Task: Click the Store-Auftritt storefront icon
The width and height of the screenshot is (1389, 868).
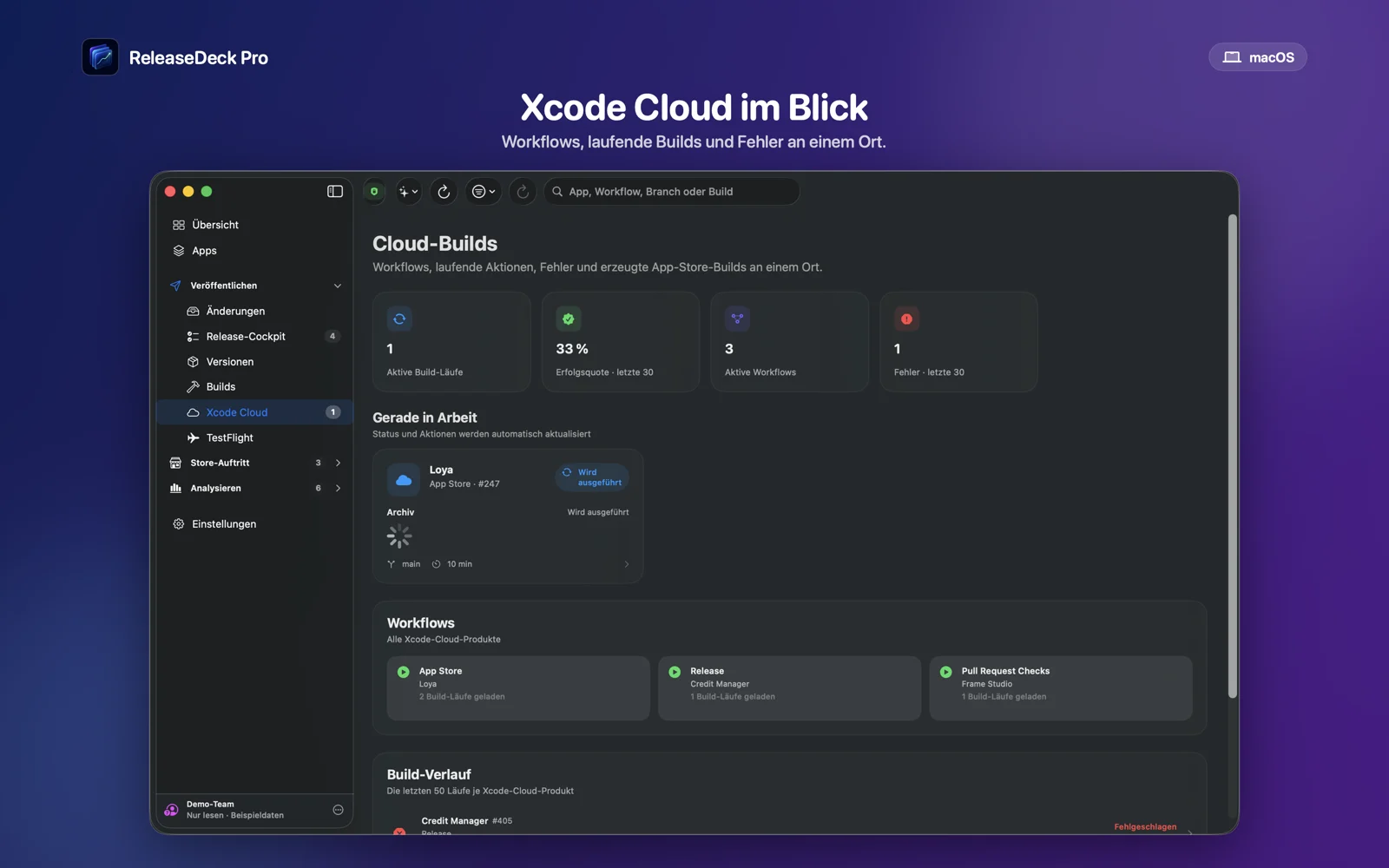Action: pyautogui.click(x=176, y=463)
